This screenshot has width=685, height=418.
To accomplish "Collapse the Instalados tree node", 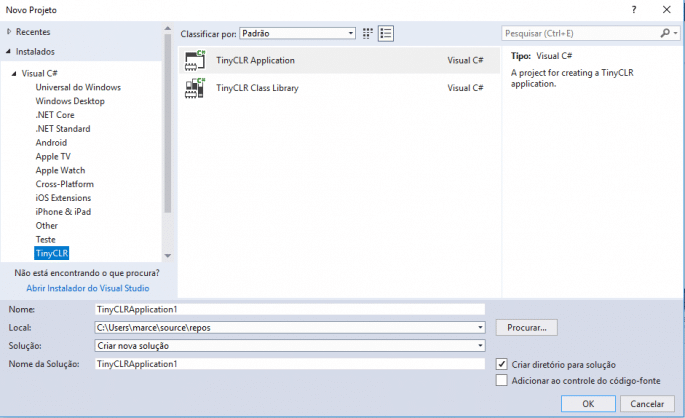I will tap(8, 52).
